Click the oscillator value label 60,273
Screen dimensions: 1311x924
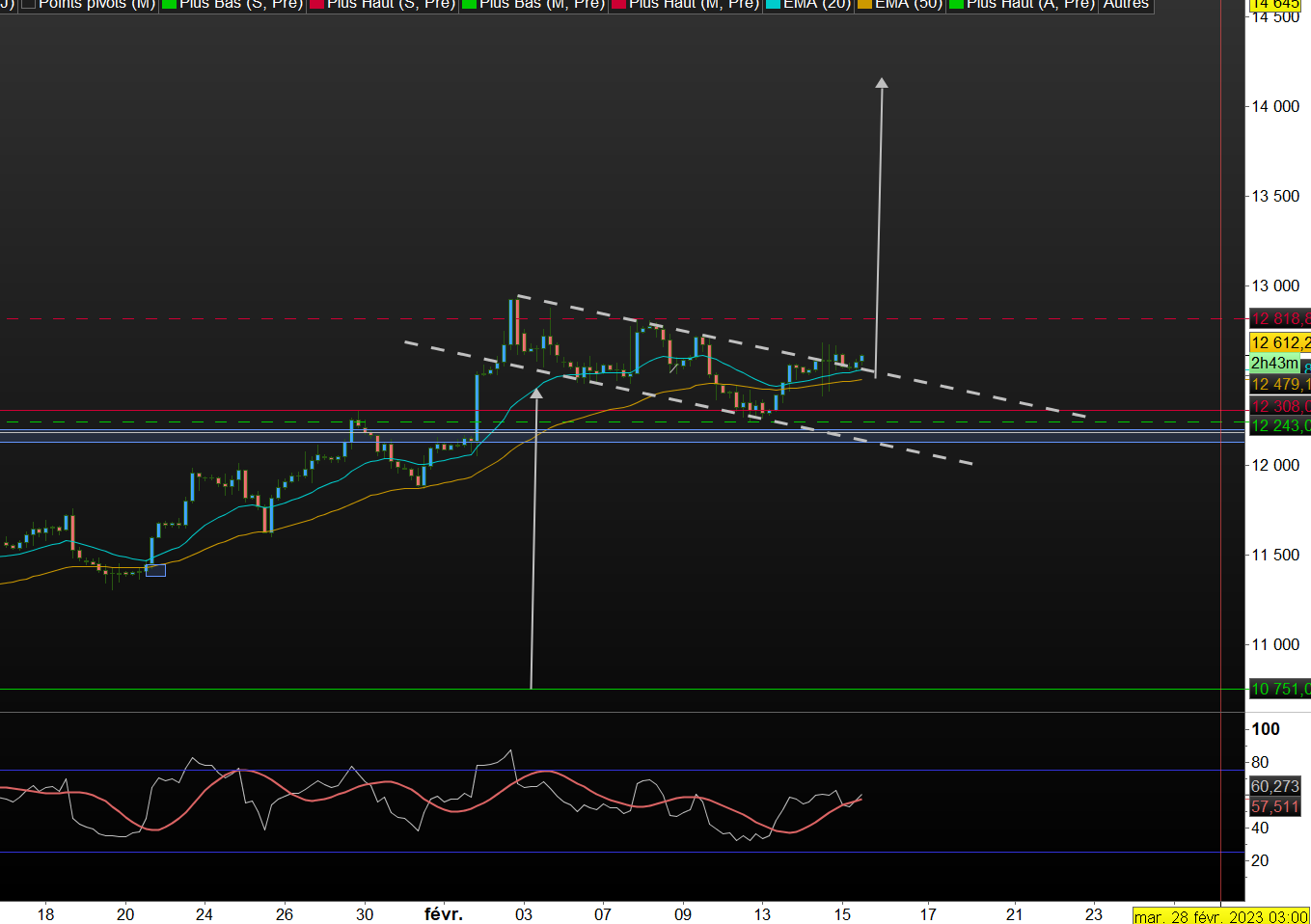click(1274, 786)
